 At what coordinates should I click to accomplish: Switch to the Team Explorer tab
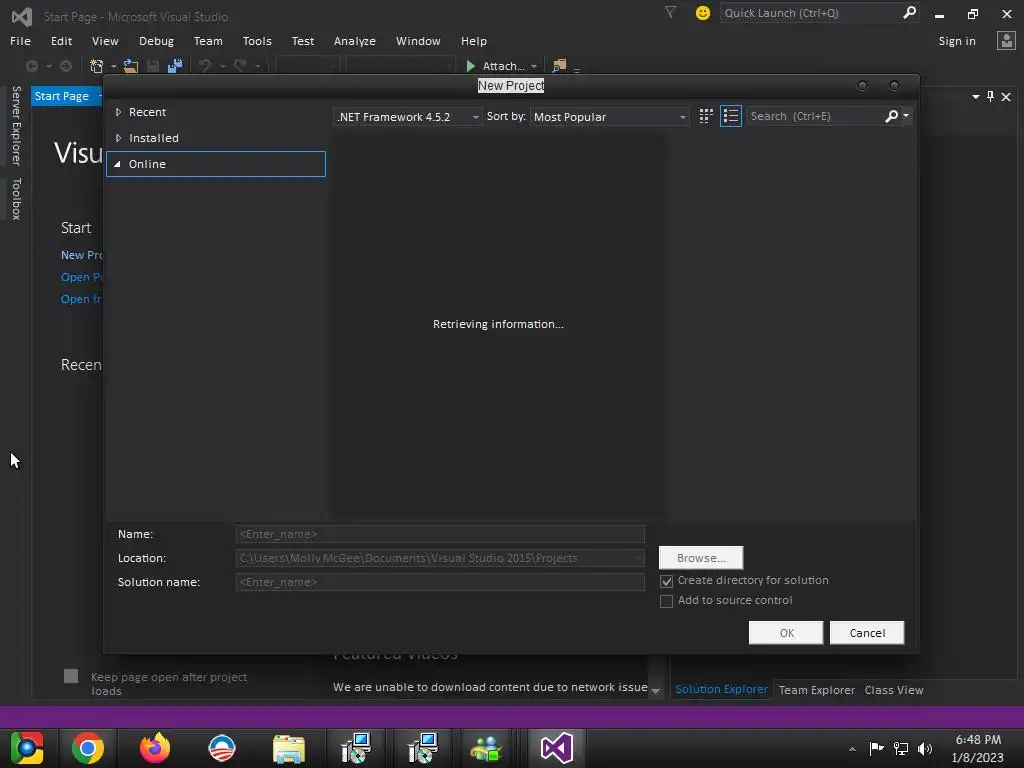coord(816,690)
